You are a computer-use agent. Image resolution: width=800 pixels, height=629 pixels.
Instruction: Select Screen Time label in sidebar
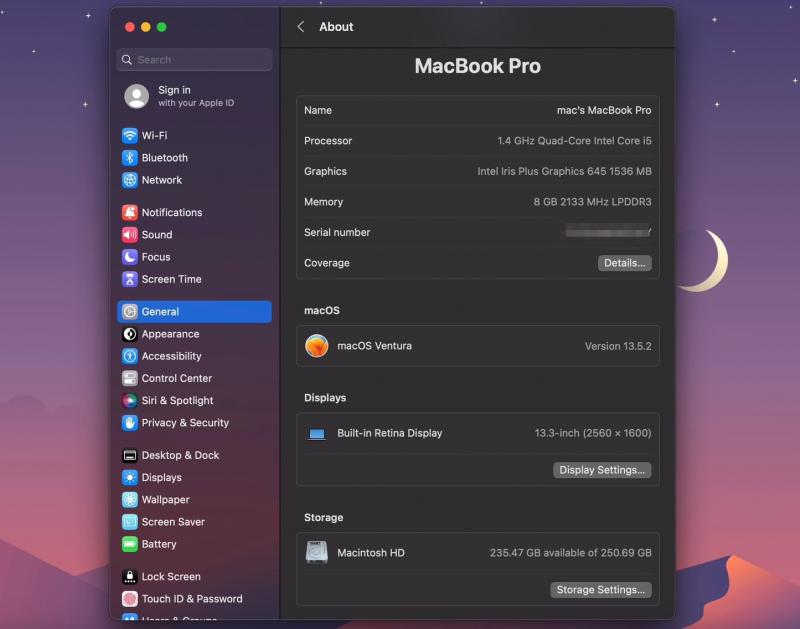(171, 279)
